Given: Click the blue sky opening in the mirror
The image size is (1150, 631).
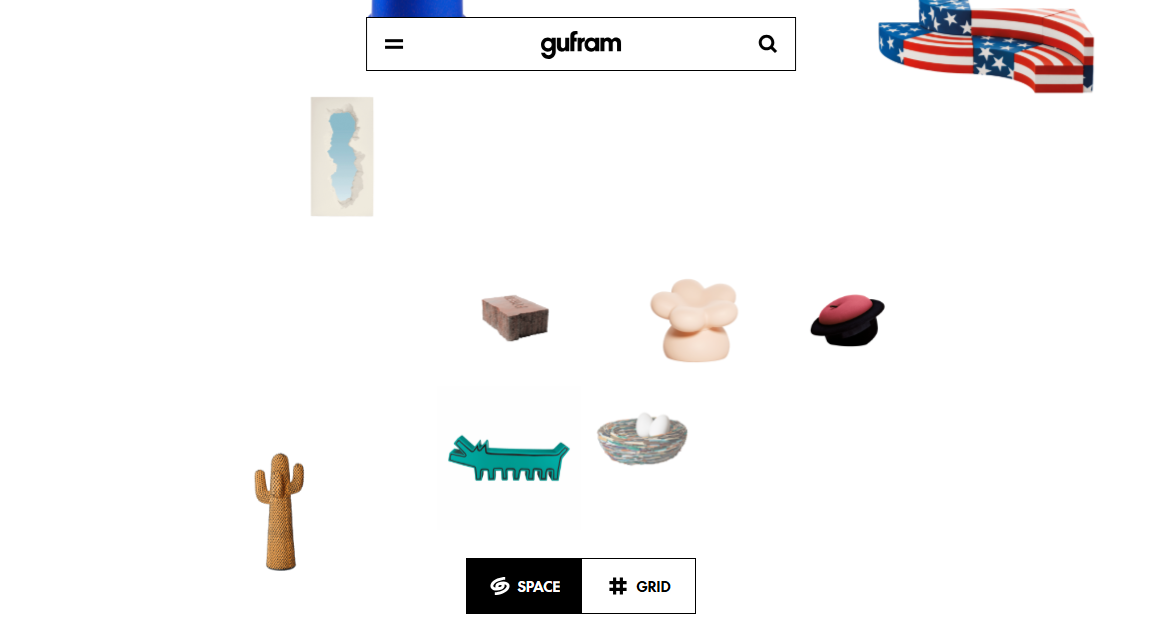Looking at the screenshot, I should tap(342, 156).
